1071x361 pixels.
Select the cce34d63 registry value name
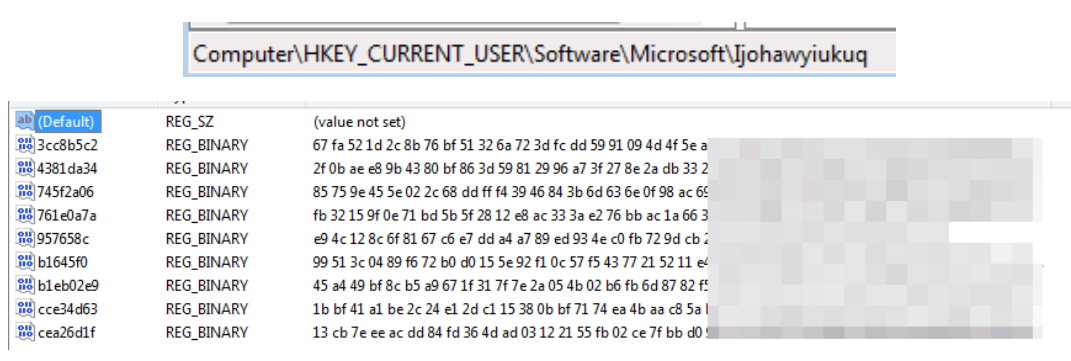(x=68, y=309)
